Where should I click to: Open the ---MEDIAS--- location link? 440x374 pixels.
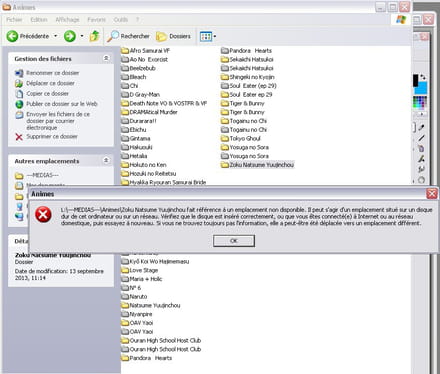42,175
